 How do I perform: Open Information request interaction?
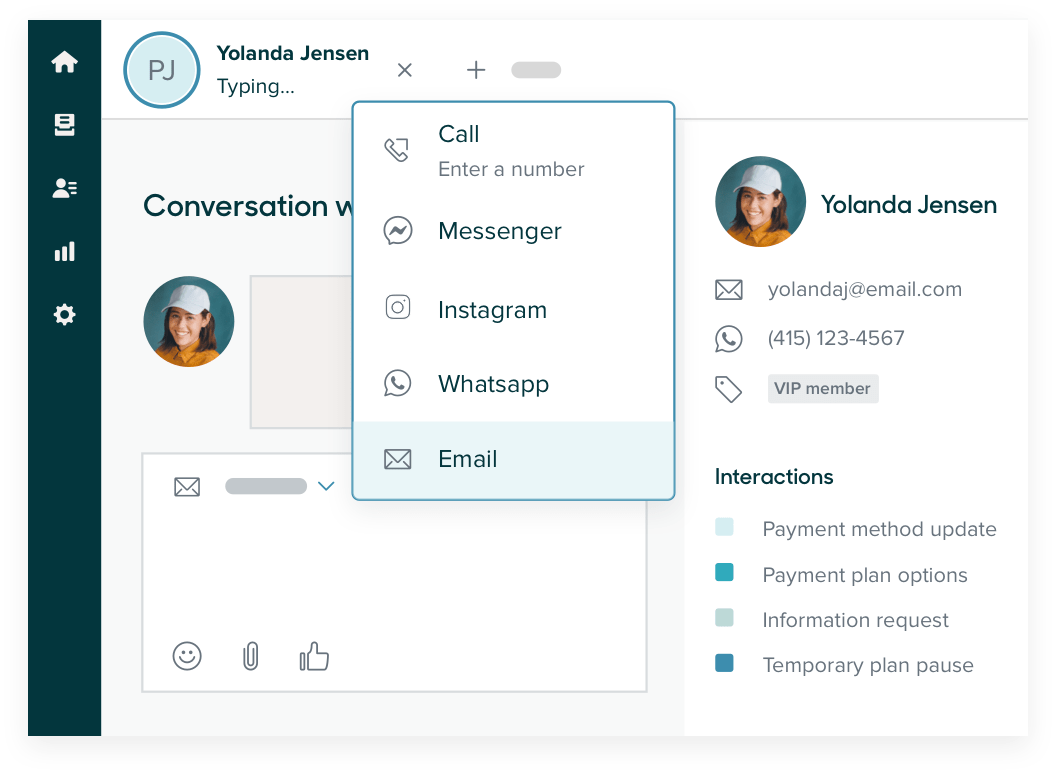click(x=855, y=620)
